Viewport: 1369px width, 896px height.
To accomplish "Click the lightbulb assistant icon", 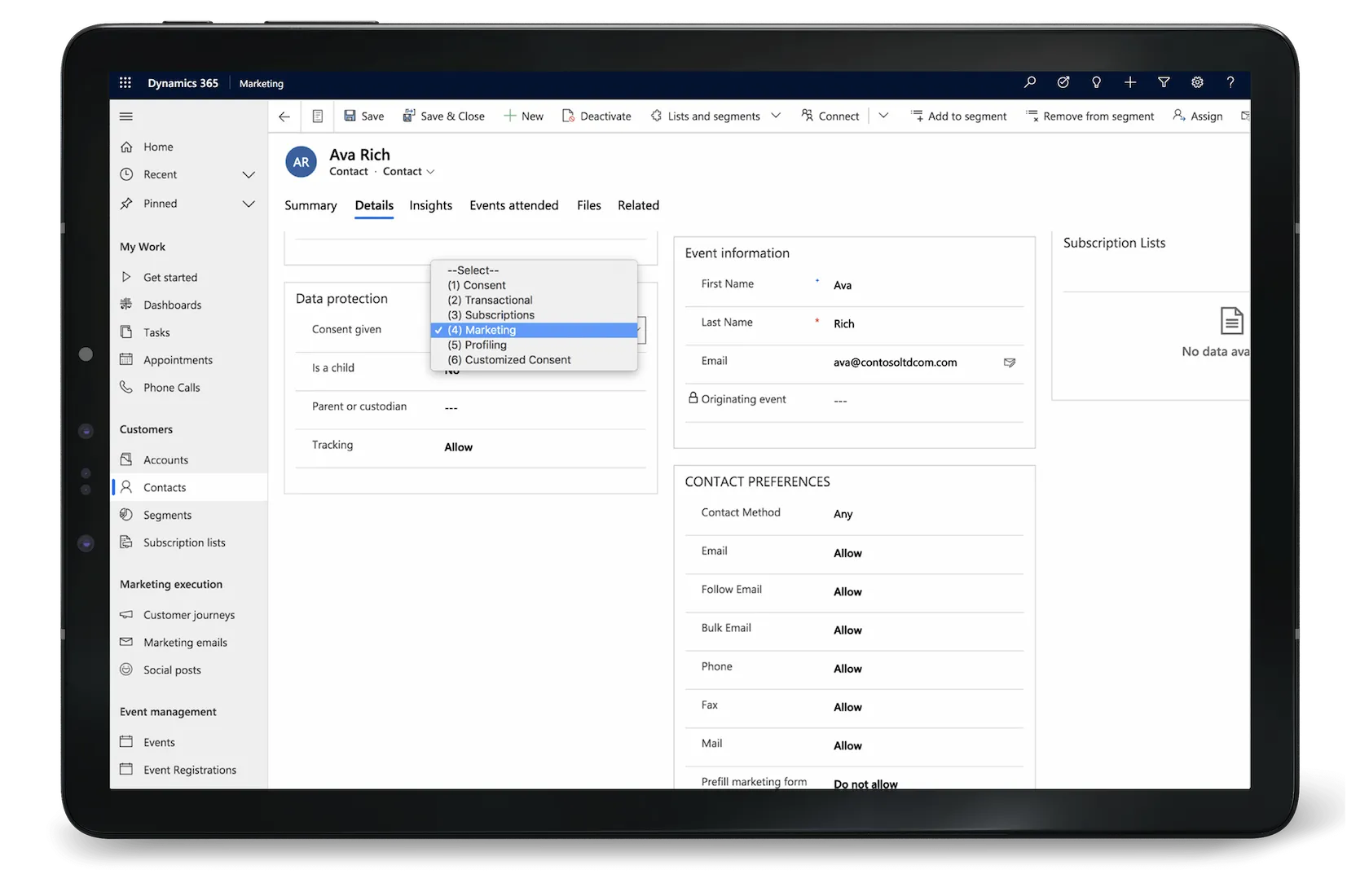I will [1097, 82].
